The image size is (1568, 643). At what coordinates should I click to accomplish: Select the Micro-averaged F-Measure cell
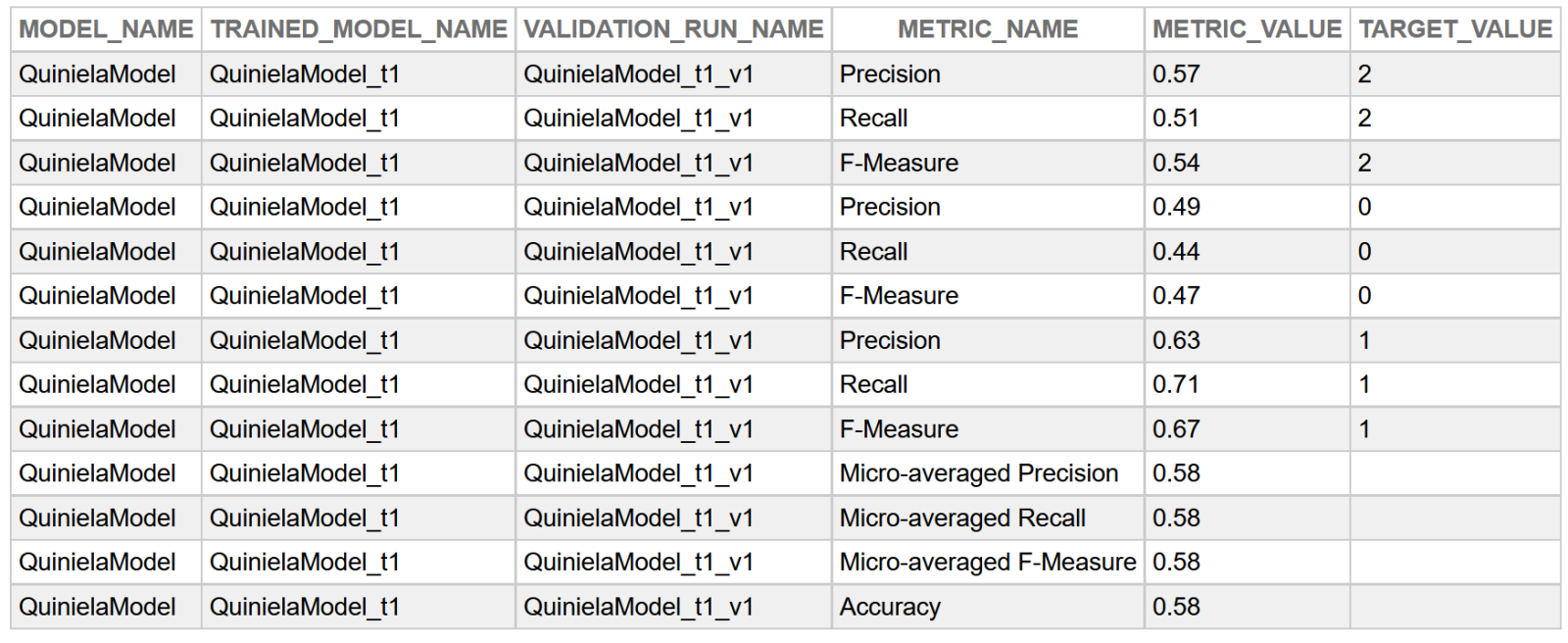point(987,563)
